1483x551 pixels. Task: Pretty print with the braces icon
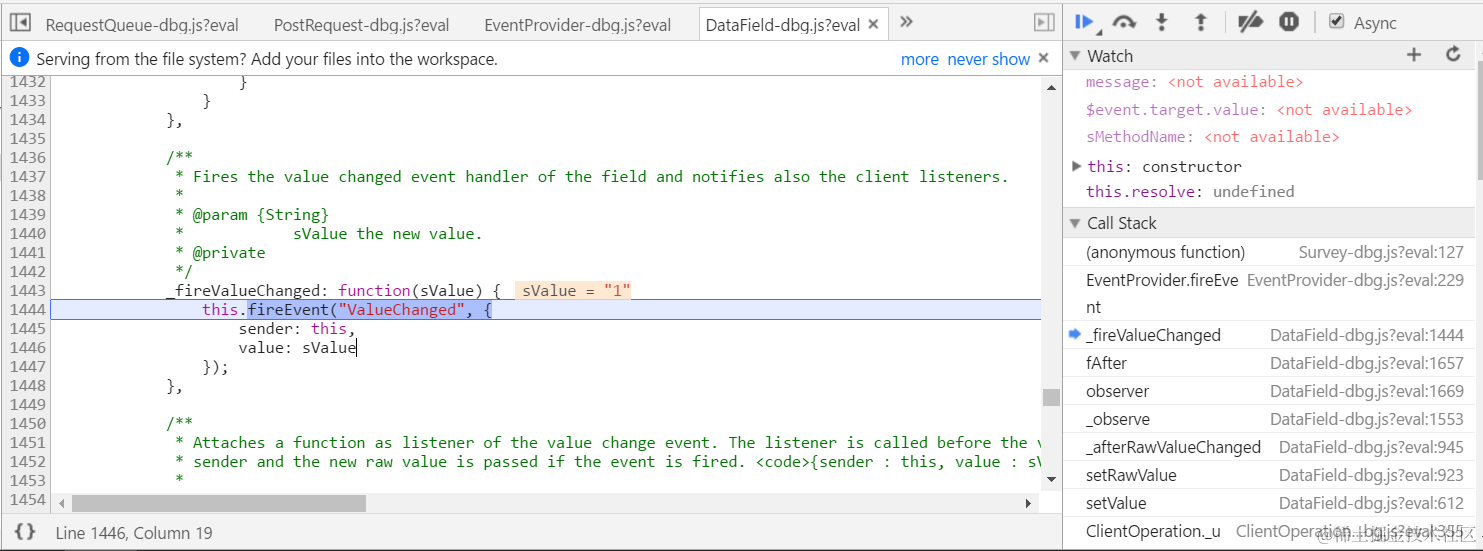tap(25, 532)
